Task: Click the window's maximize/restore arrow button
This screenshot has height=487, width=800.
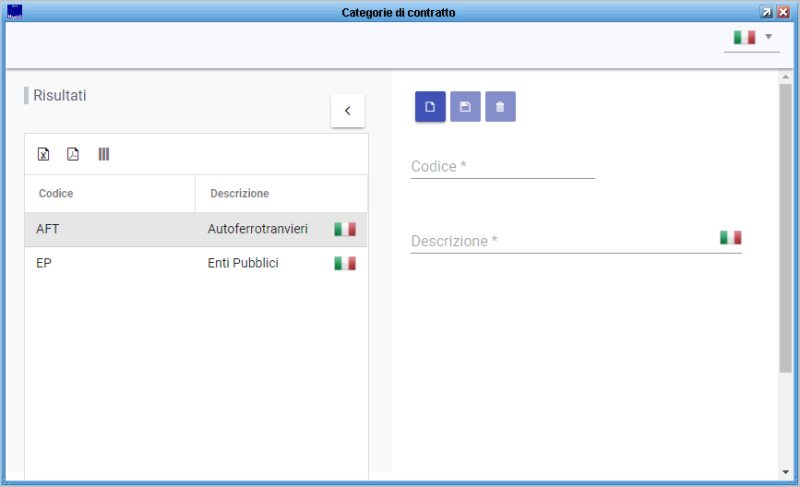Action: click(766, 12)
